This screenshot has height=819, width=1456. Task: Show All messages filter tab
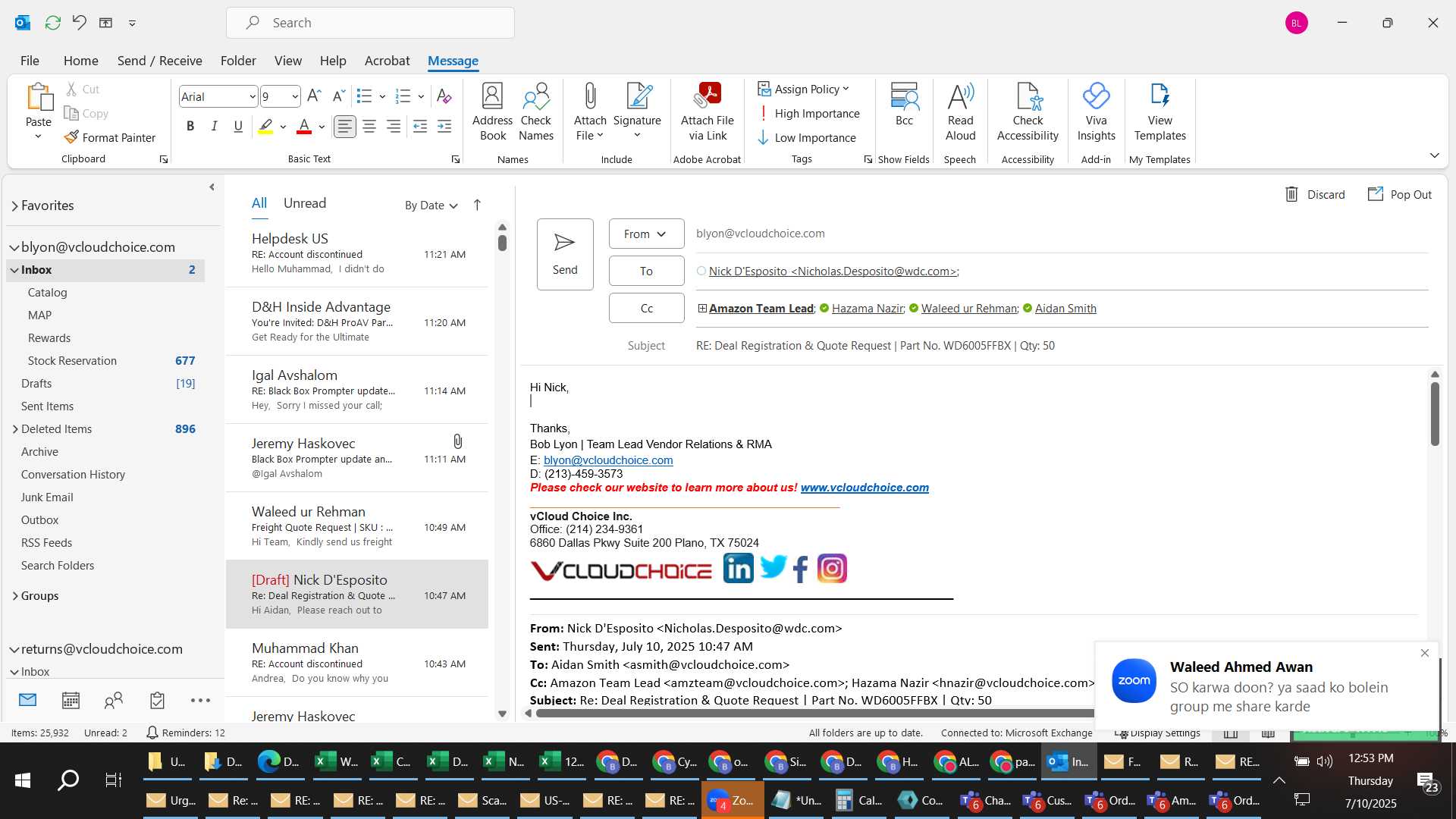259,203
